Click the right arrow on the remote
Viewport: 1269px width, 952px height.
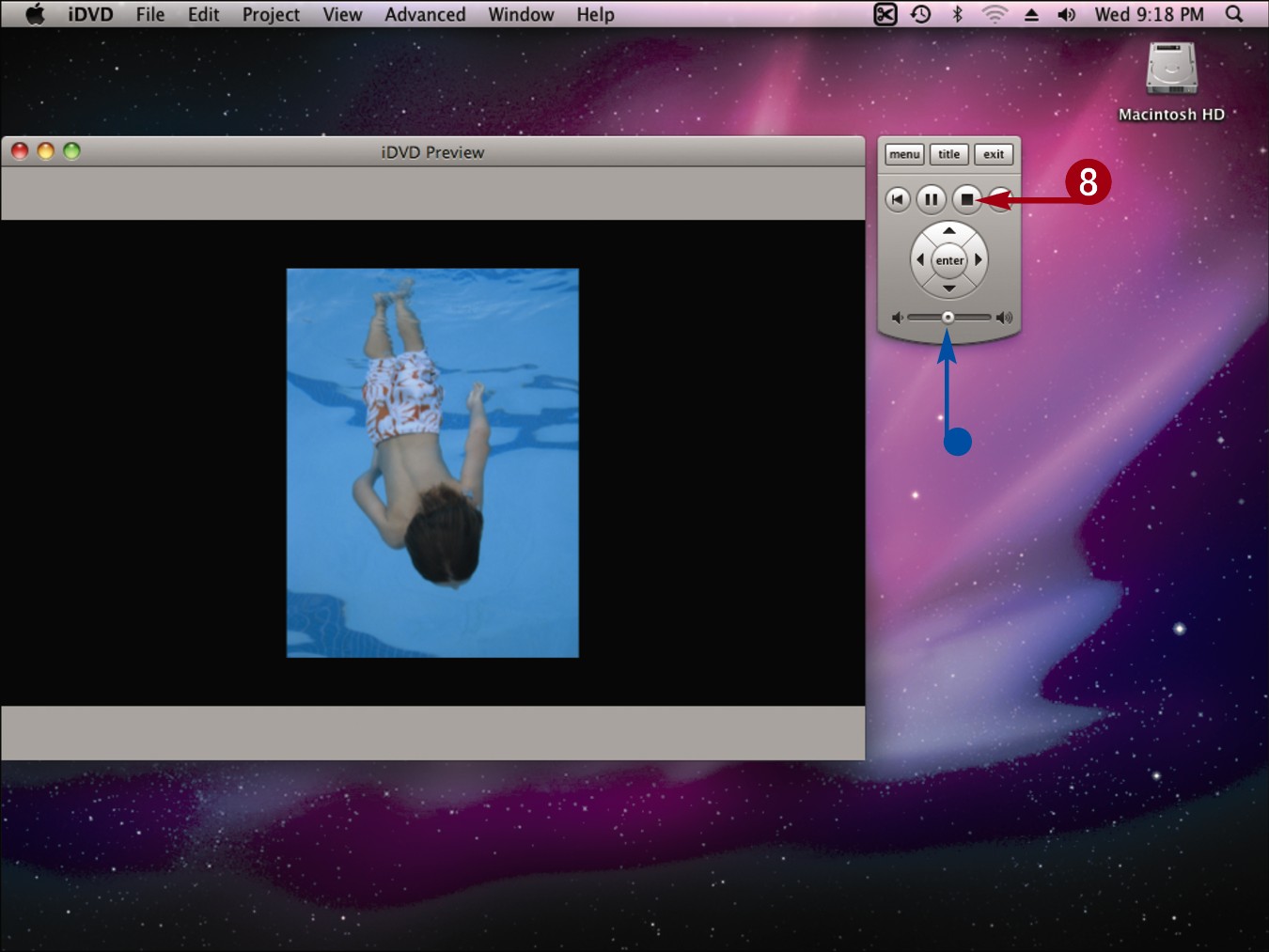979,259
